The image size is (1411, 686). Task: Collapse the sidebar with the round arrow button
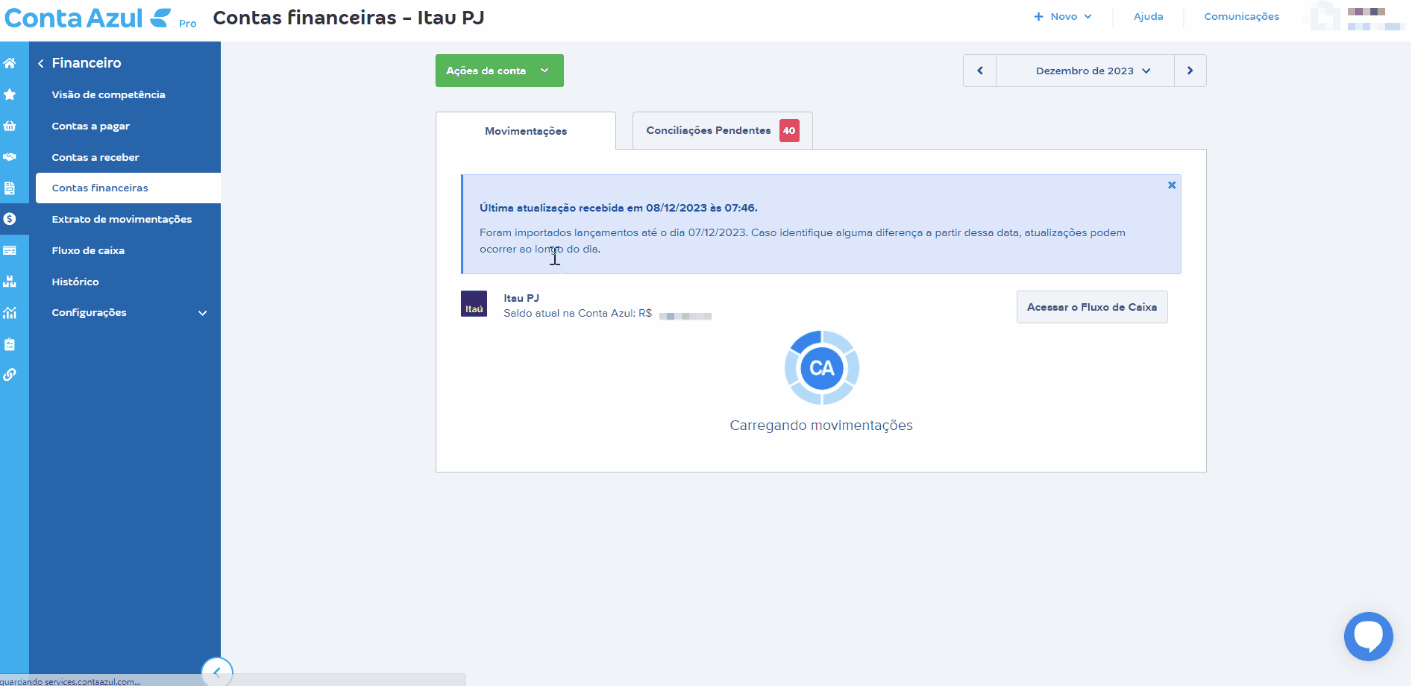(x=217, y=672)
